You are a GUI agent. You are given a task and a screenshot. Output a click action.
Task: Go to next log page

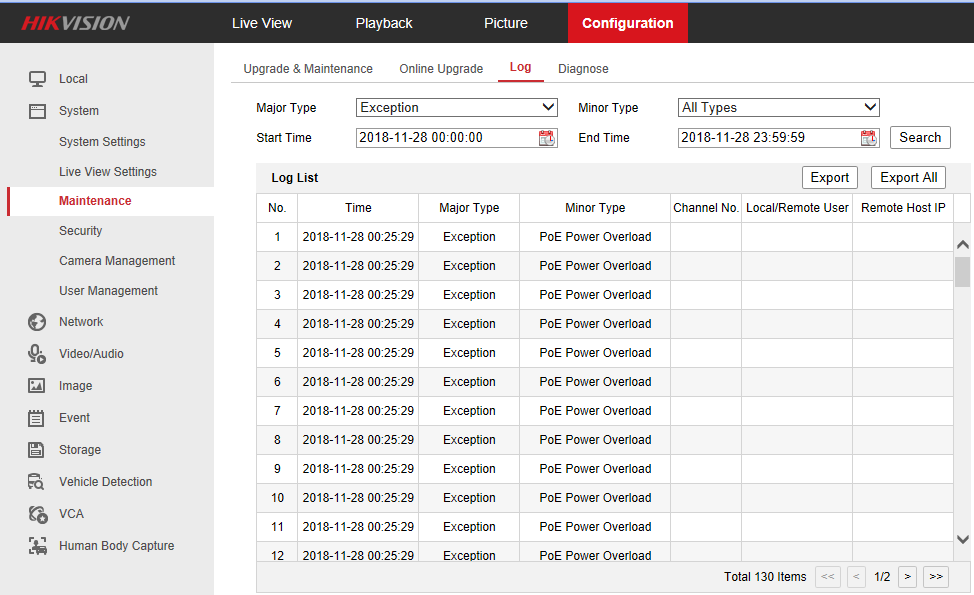point(907,576)
